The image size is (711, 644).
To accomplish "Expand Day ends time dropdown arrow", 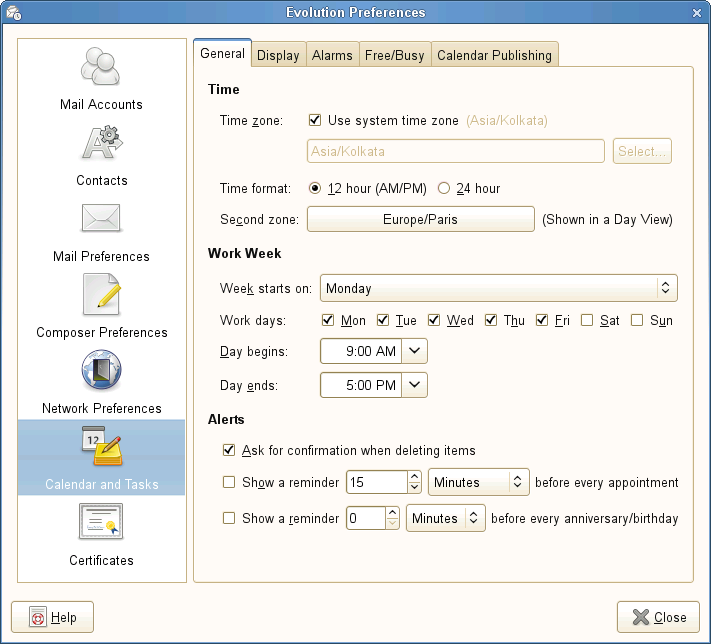I will click(414, 385).
